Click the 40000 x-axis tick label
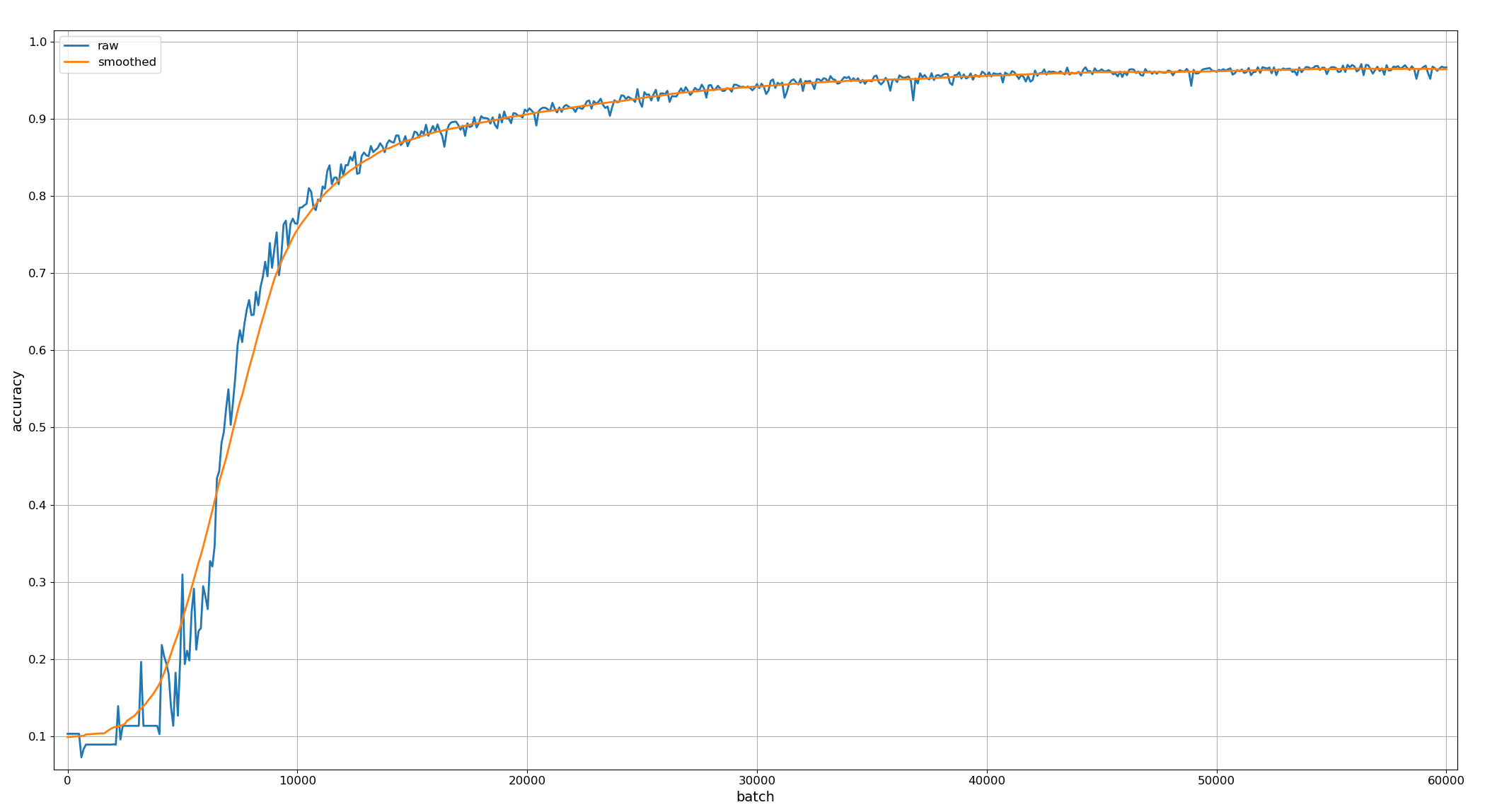Viewport: 1497px width, 812px height. point(987,781)
